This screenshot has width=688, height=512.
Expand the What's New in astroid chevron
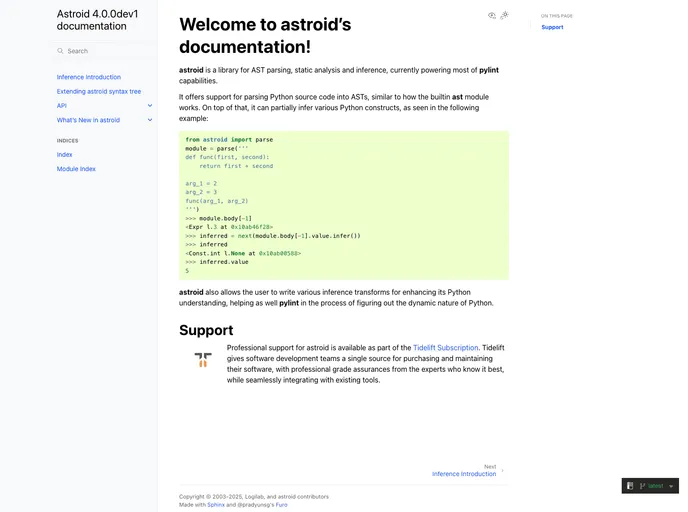point(150,120)
